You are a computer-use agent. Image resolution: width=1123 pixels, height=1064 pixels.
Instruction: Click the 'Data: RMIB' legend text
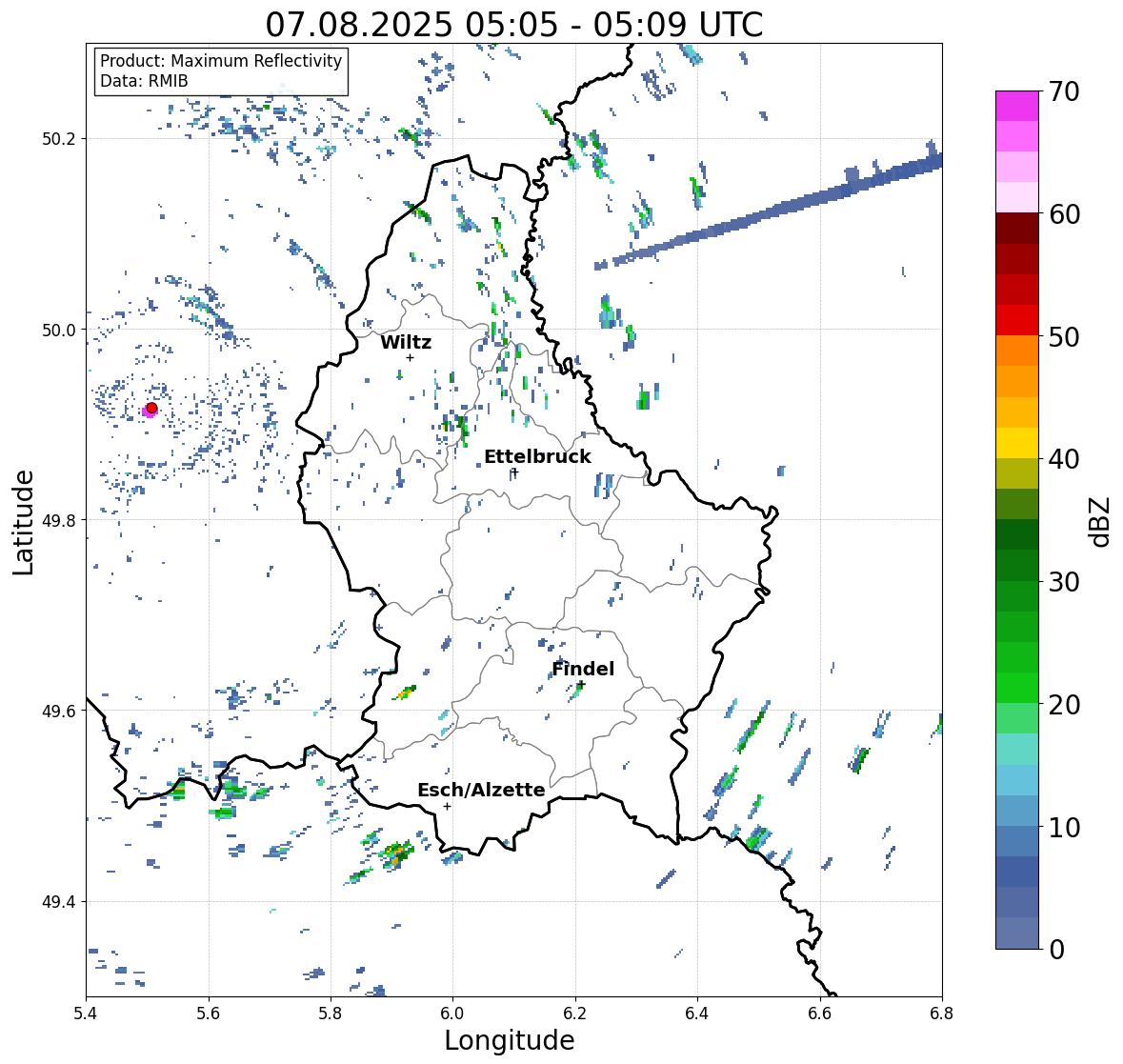pos(144,81)
